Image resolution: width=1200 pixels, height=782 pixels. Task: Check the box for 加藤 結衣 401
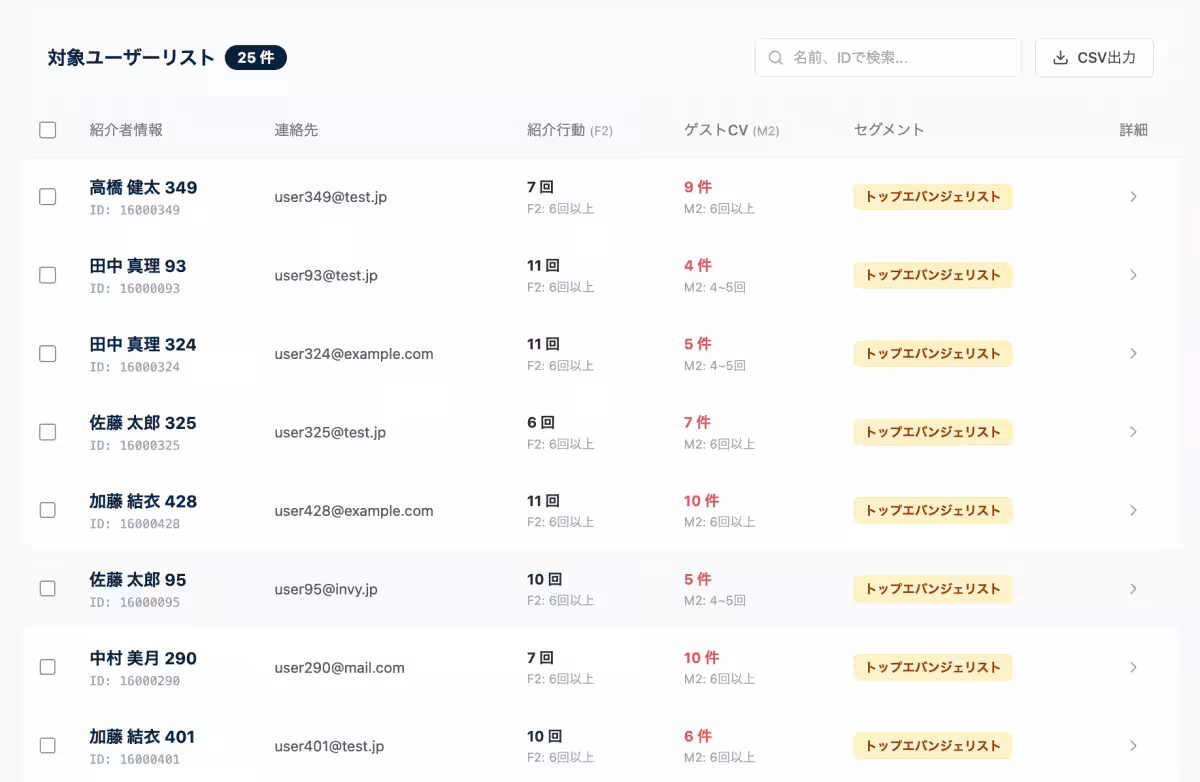tap(47, 745)
